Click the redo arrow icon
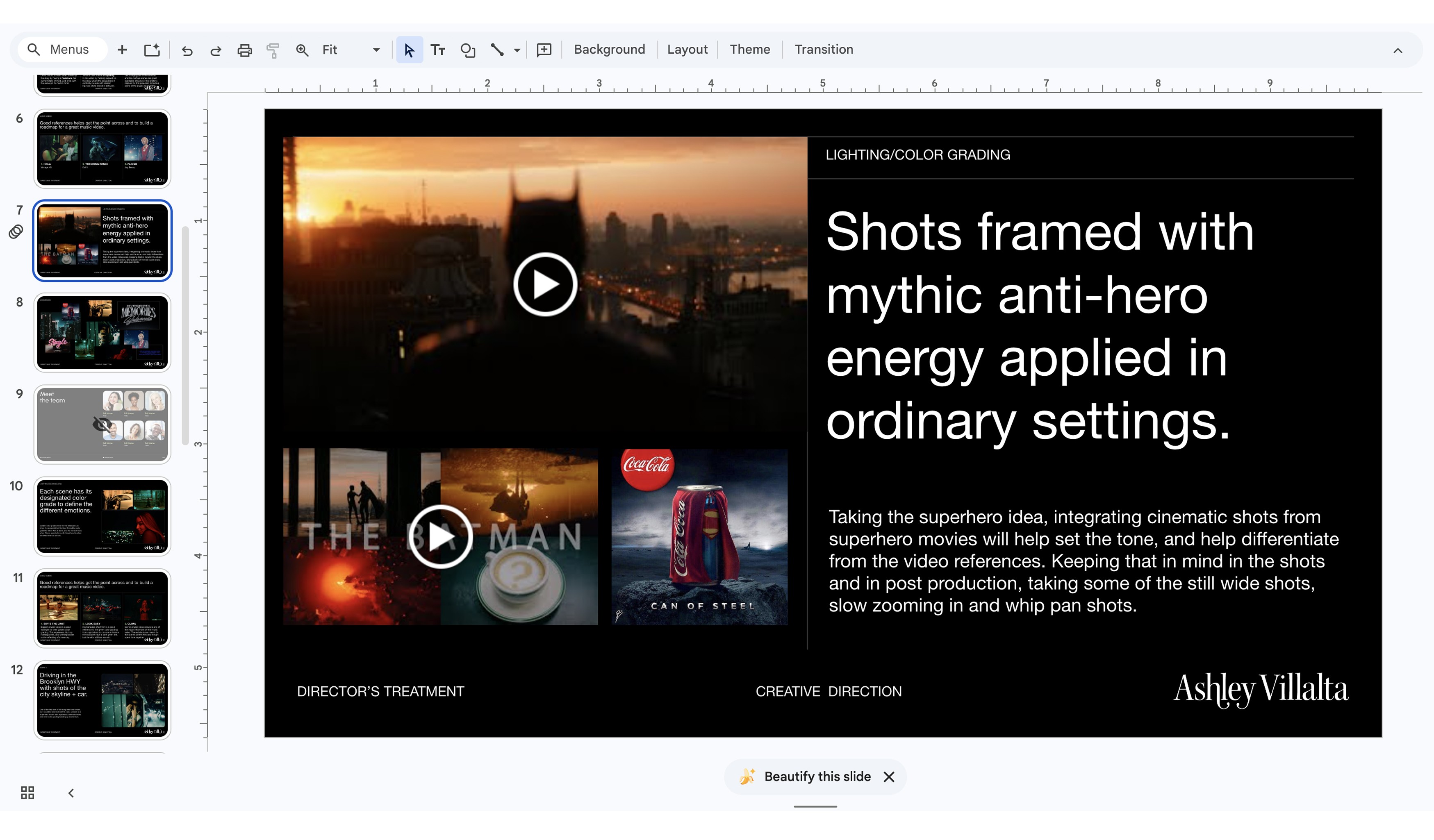Screen dimensions: 1434x840 (x=215, y=50)
